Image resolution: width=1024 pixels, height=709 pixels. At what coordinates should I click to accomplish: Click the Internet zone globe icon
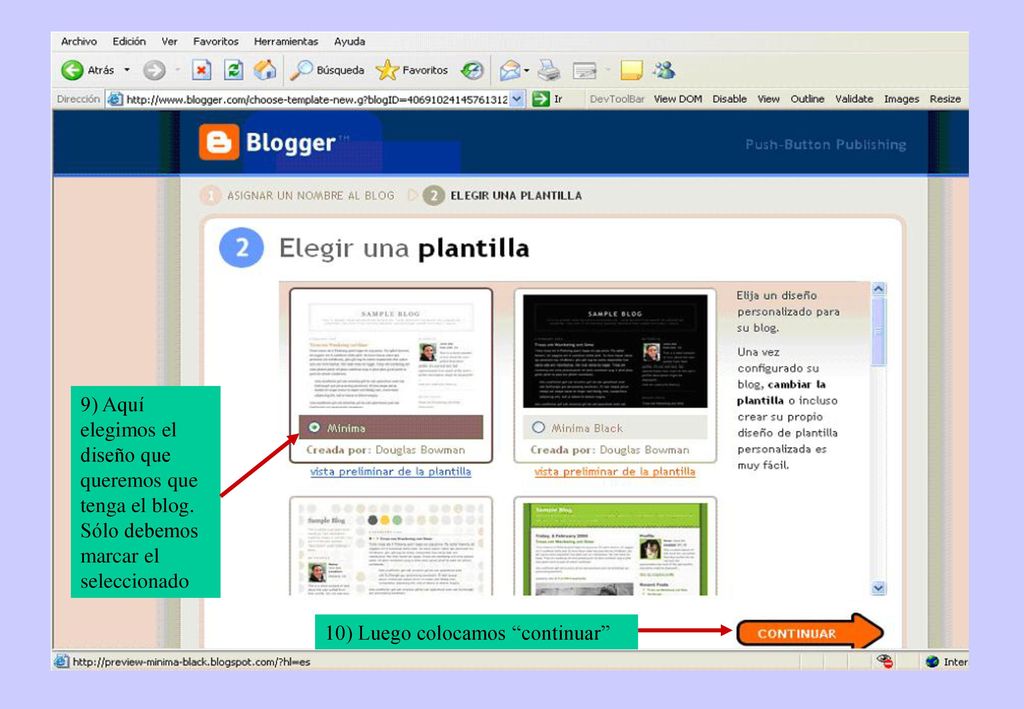click(x=932, y=661)
